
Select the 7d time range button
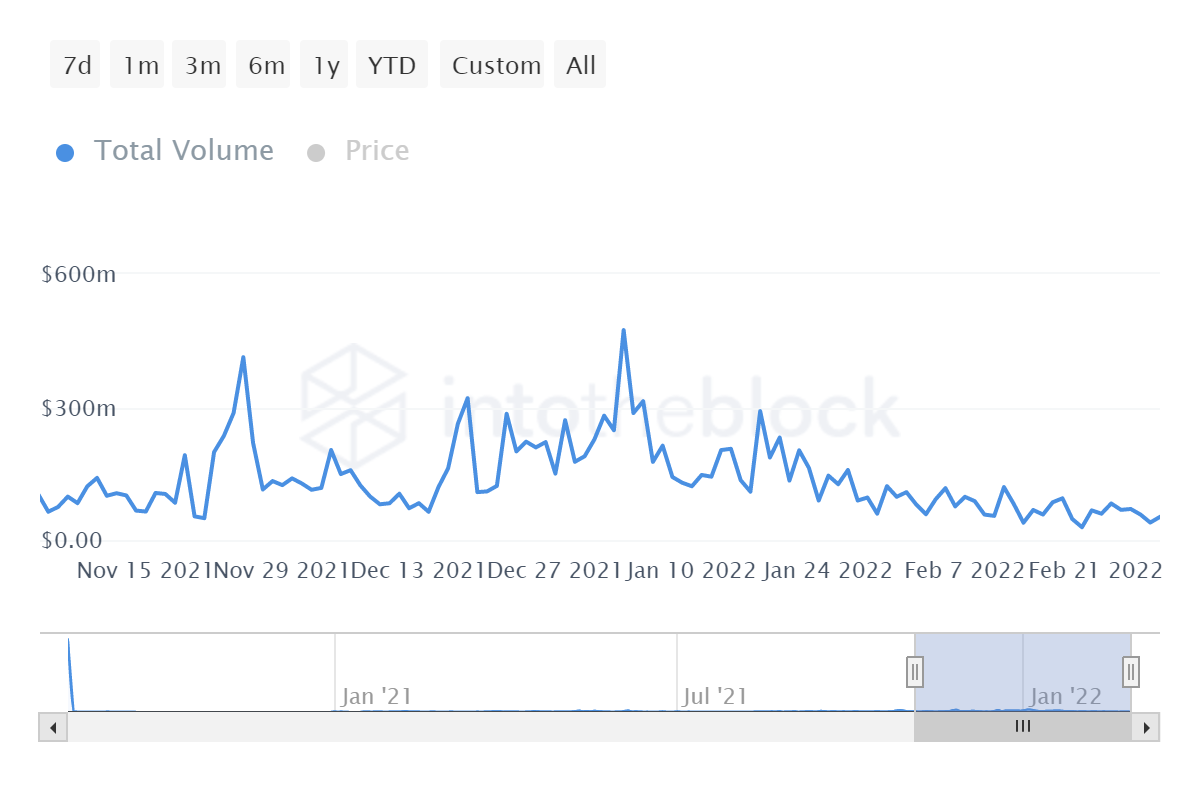tap(76, 66)
